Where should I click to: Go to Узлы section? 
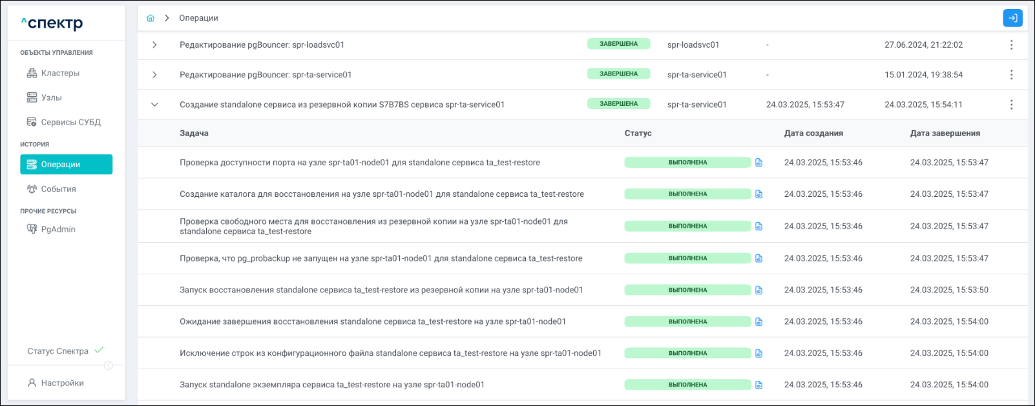tap(51, 97)
